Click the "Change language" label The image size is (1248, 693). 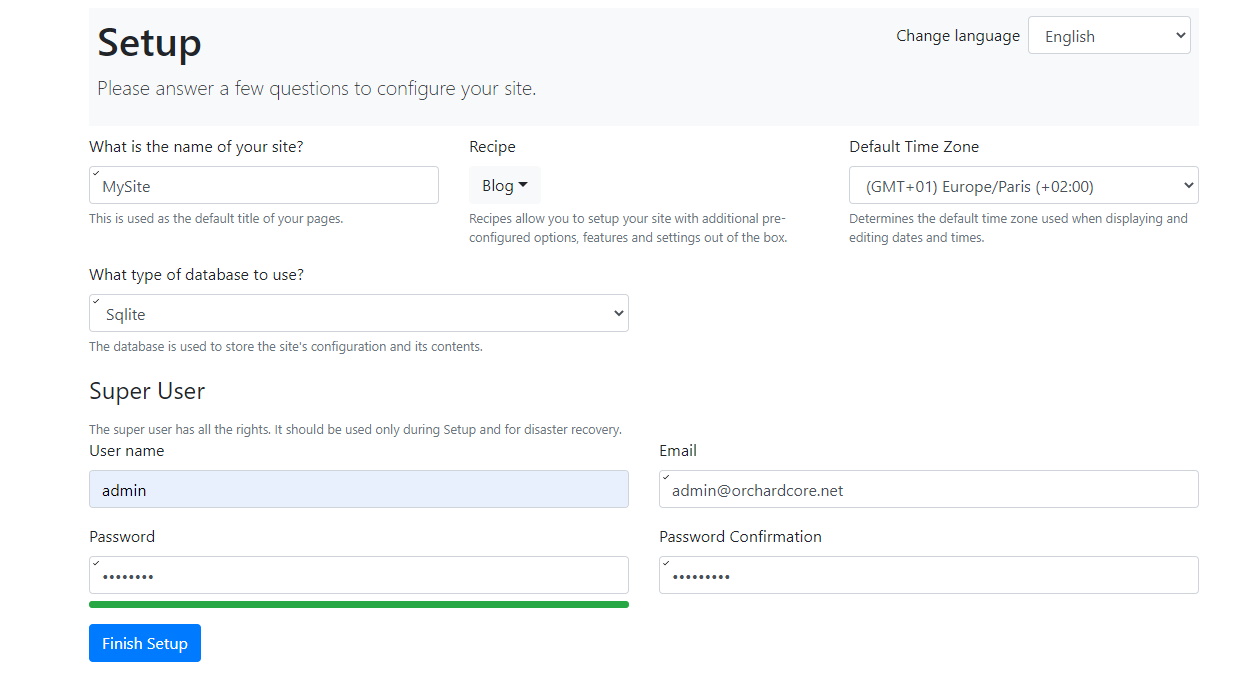pyautogui.click(x=958, y=36)
